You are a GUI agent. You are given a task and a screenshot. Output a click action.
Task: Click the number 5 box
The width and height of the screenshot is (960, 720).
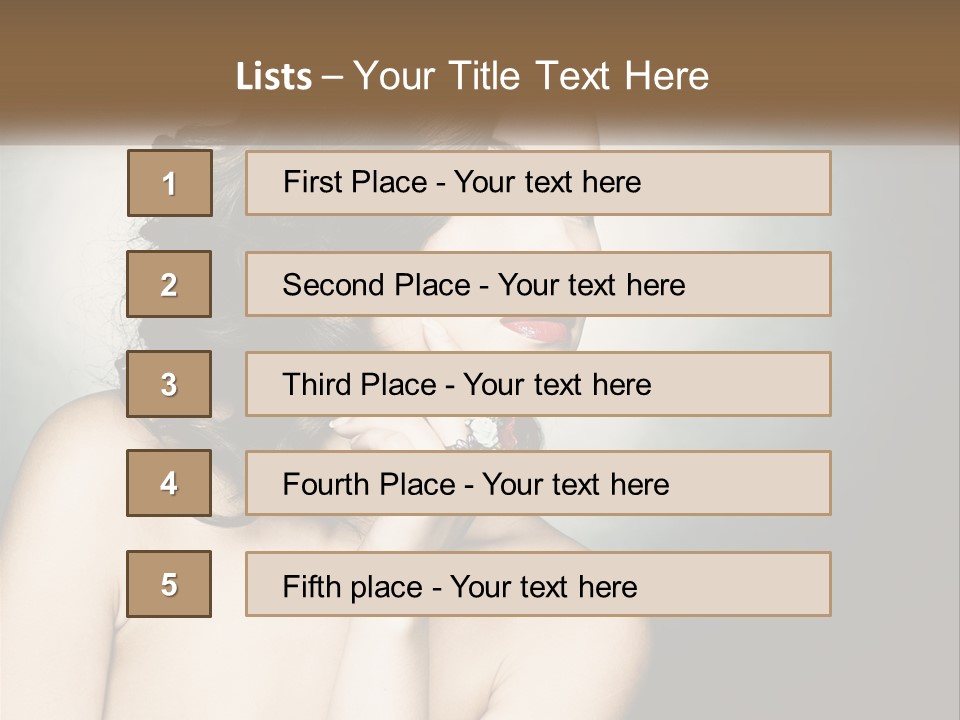[169, 584]
